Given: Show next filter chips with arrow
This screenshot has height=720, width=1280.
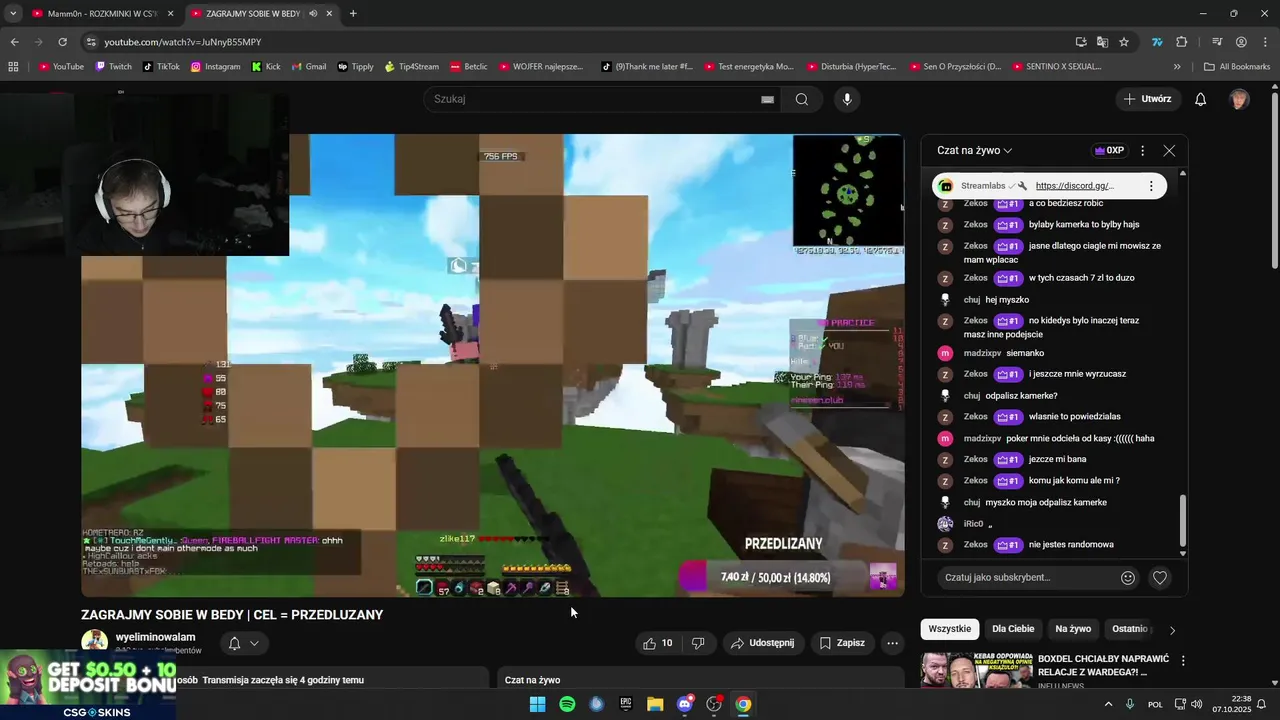Looking at the screenshot, I should (x=1172, y=630).
